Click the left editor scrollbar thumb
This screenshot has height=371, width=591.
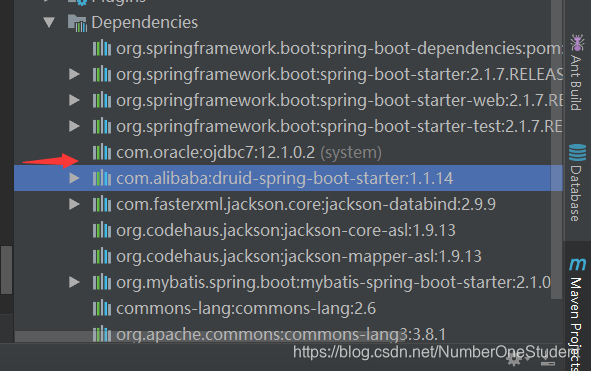(6, 270)
